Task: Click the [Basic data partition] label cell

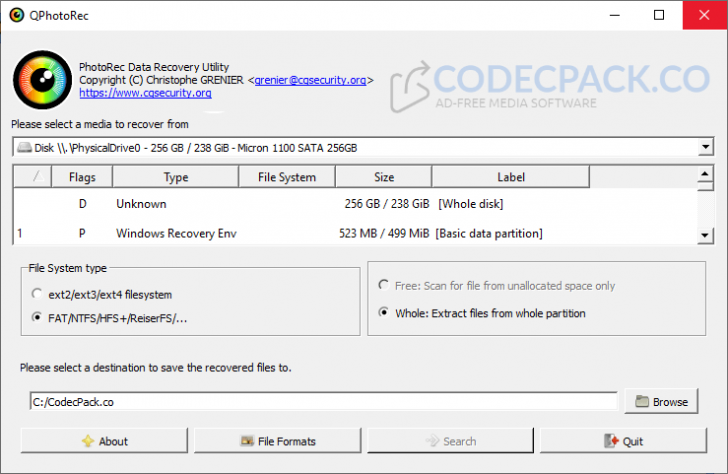Action: click(x=489, y=233)
